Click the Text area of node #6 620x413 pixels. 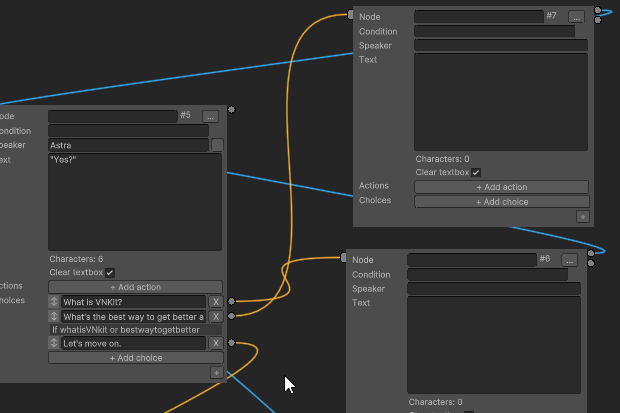(x=496, y=345)
